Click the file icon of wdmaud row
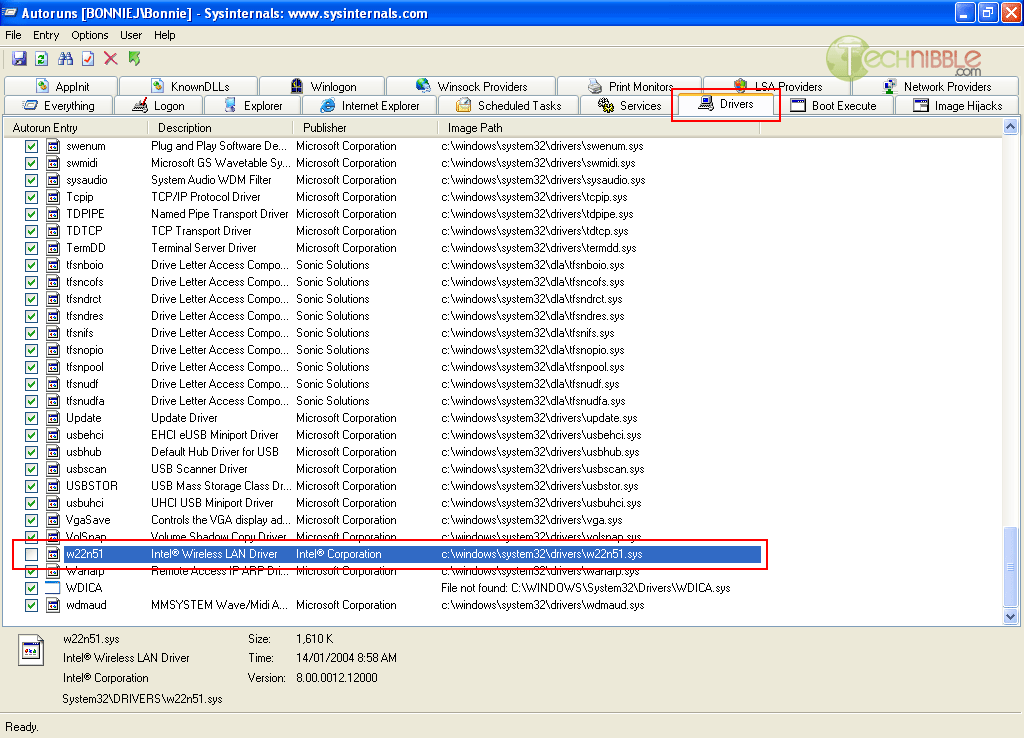Viewport: 1024px width, 738px height. tap(53, 605)
